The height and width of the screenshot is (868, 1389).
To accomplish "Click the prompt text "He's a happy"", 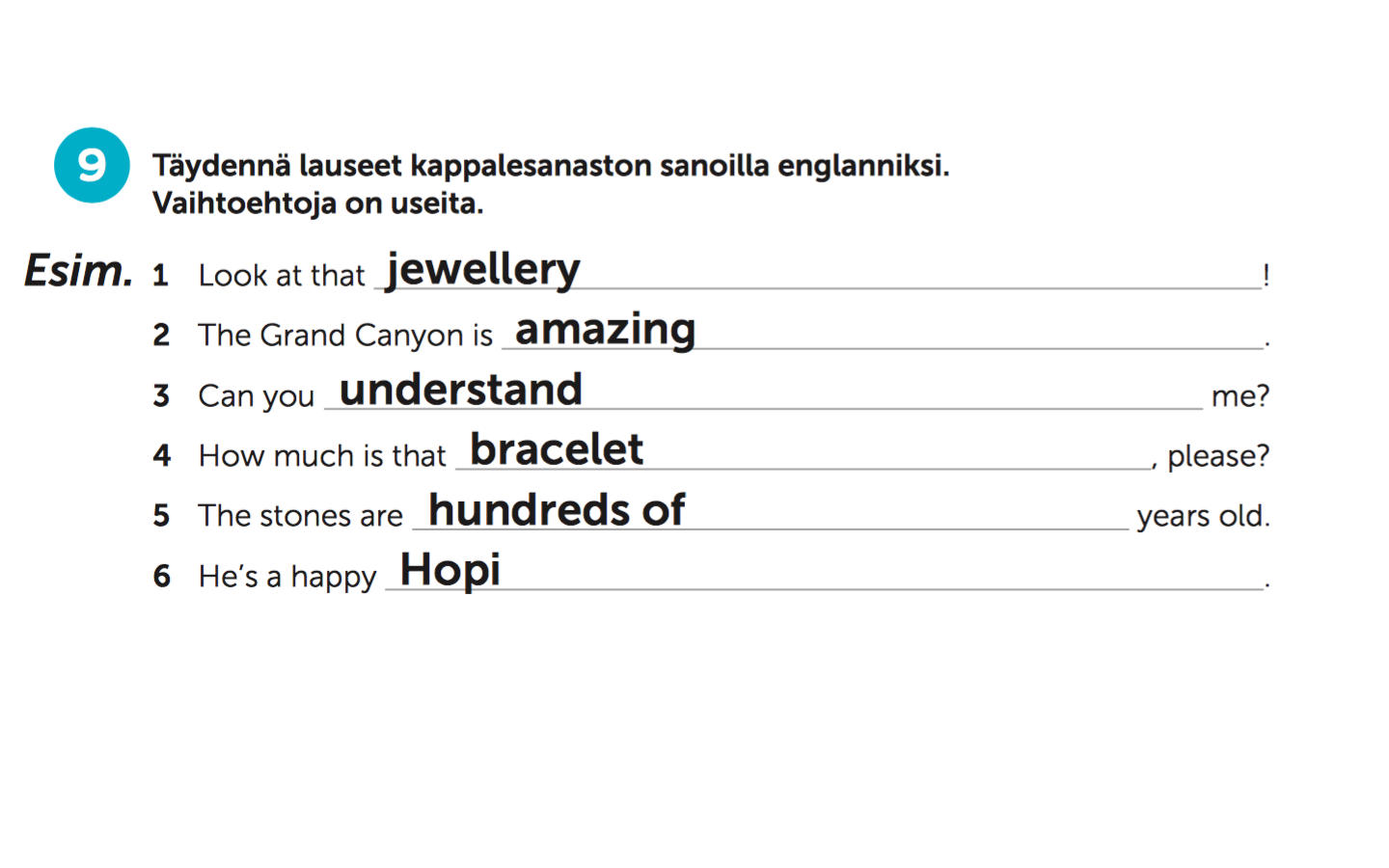I will [287, 577].
